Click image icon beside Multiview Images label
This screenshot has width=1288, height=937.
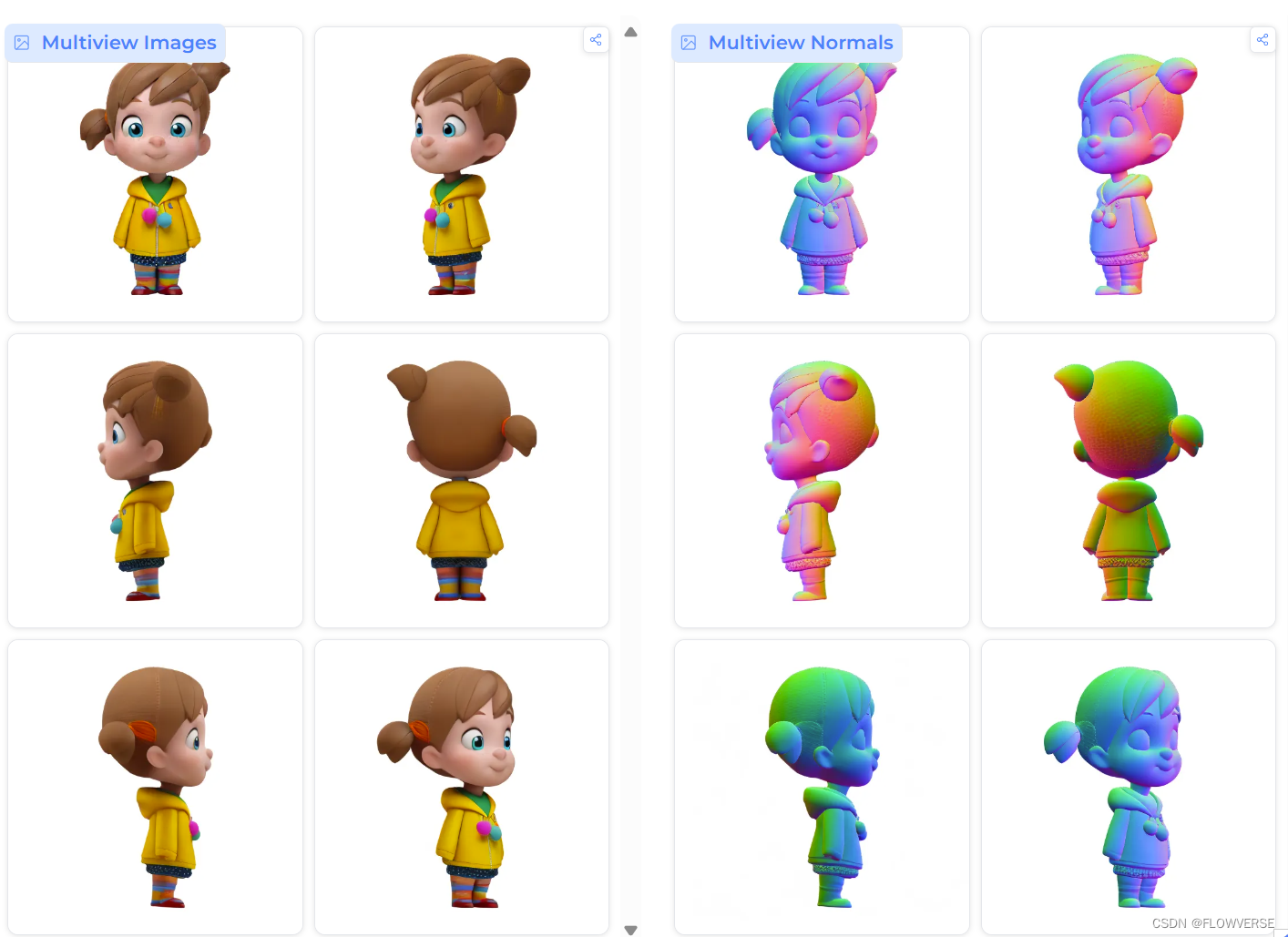tap(23, 43)
